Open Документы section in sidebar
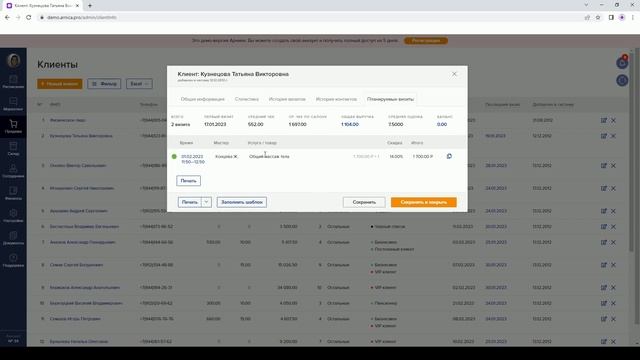This screenshot has width=640, height=360. (13, 238)
